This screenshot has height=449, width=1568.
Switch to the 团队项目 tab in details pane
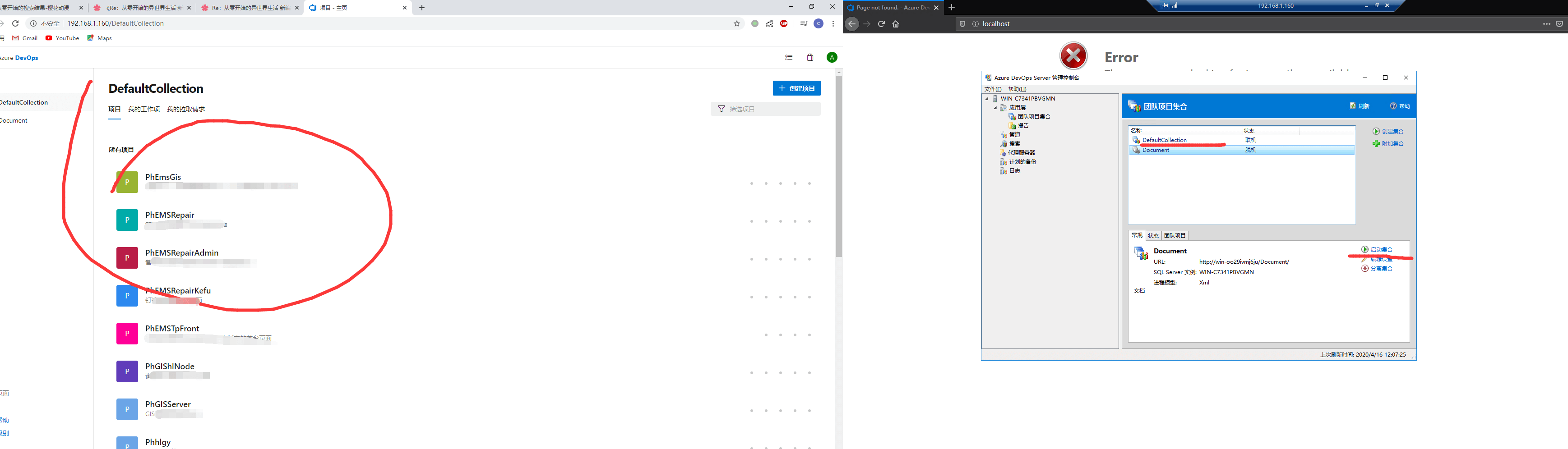point(1174,235)
